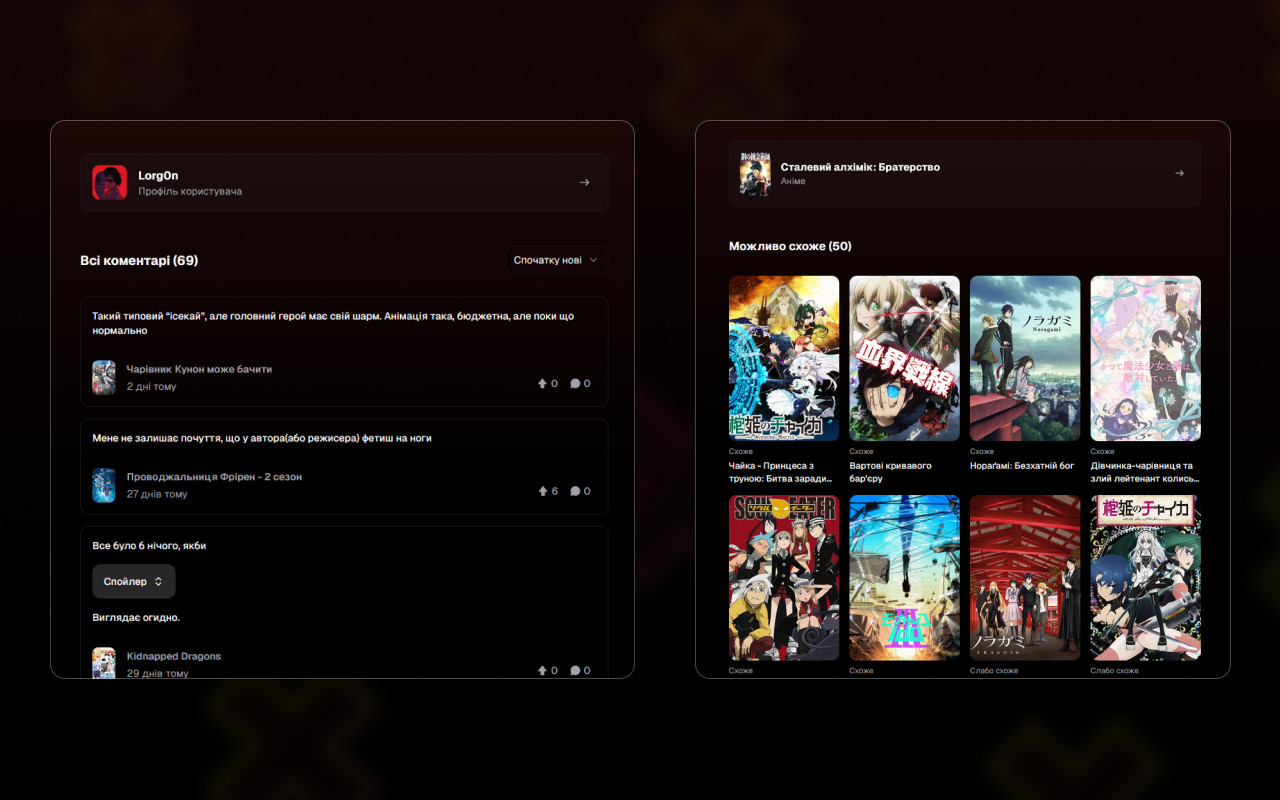1280x800 pixels.
Task: Open the Чарівник Кунон може бачити title
Action: [x=199, y=369]
